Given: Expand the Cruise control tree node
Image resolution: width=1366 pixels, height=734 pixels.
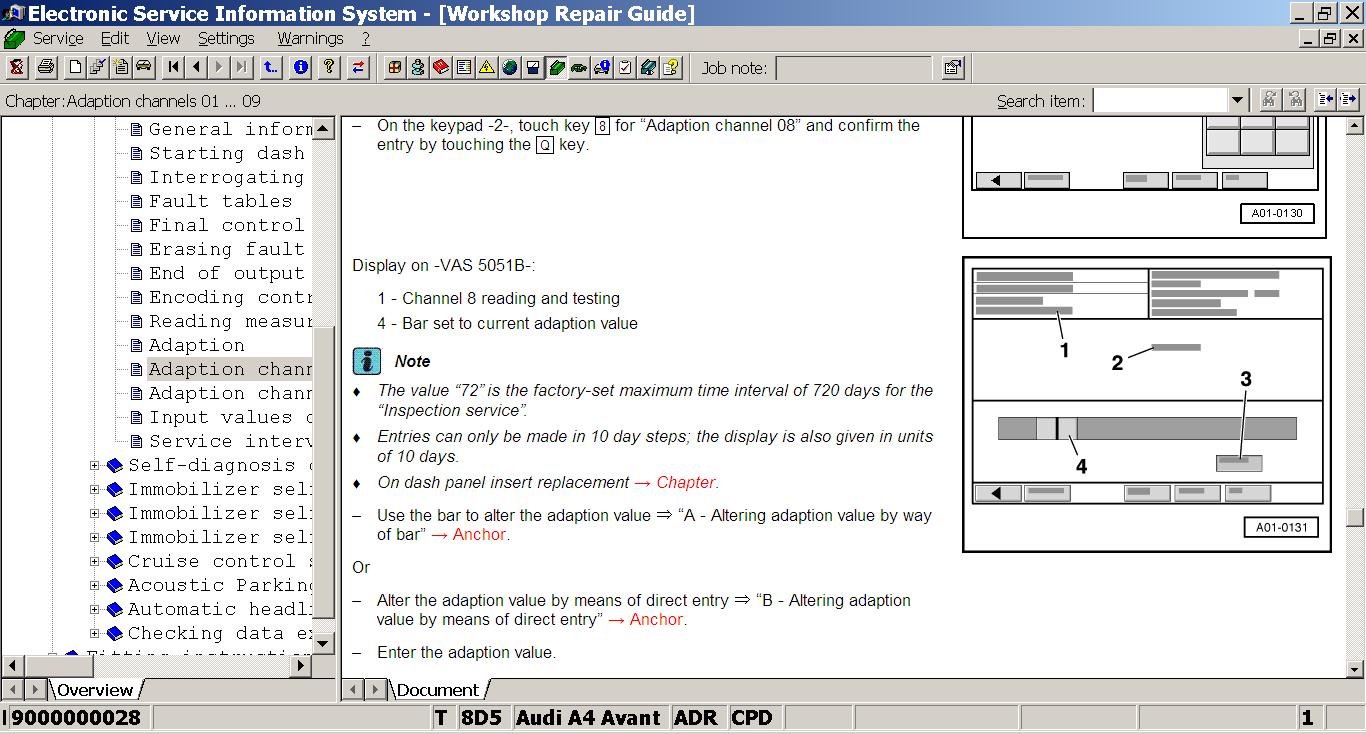Looking at the screenshot, I should pyautogui.click(x=95, y=561).
